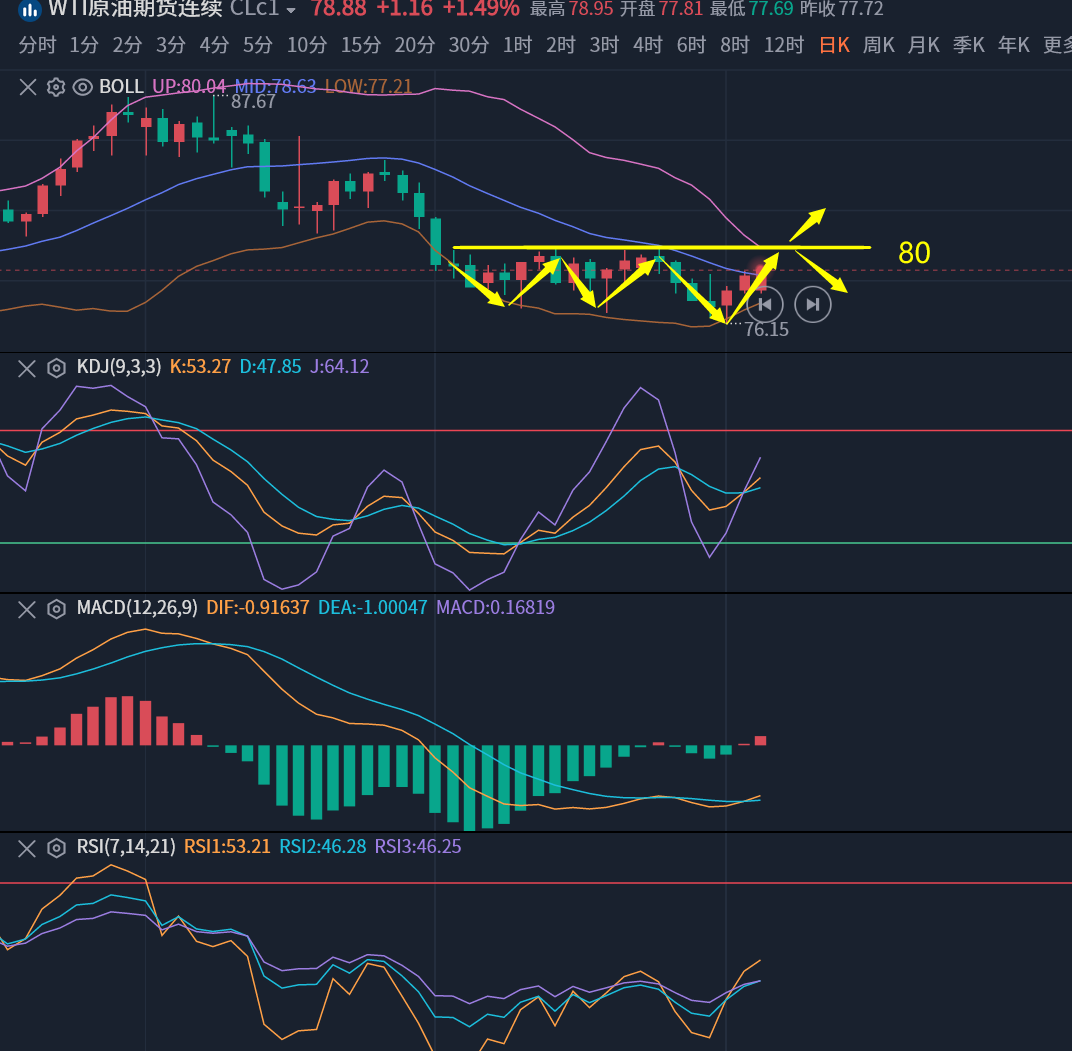Remove the BOLL indicator with X
1072x1051 pixels.
28,87
